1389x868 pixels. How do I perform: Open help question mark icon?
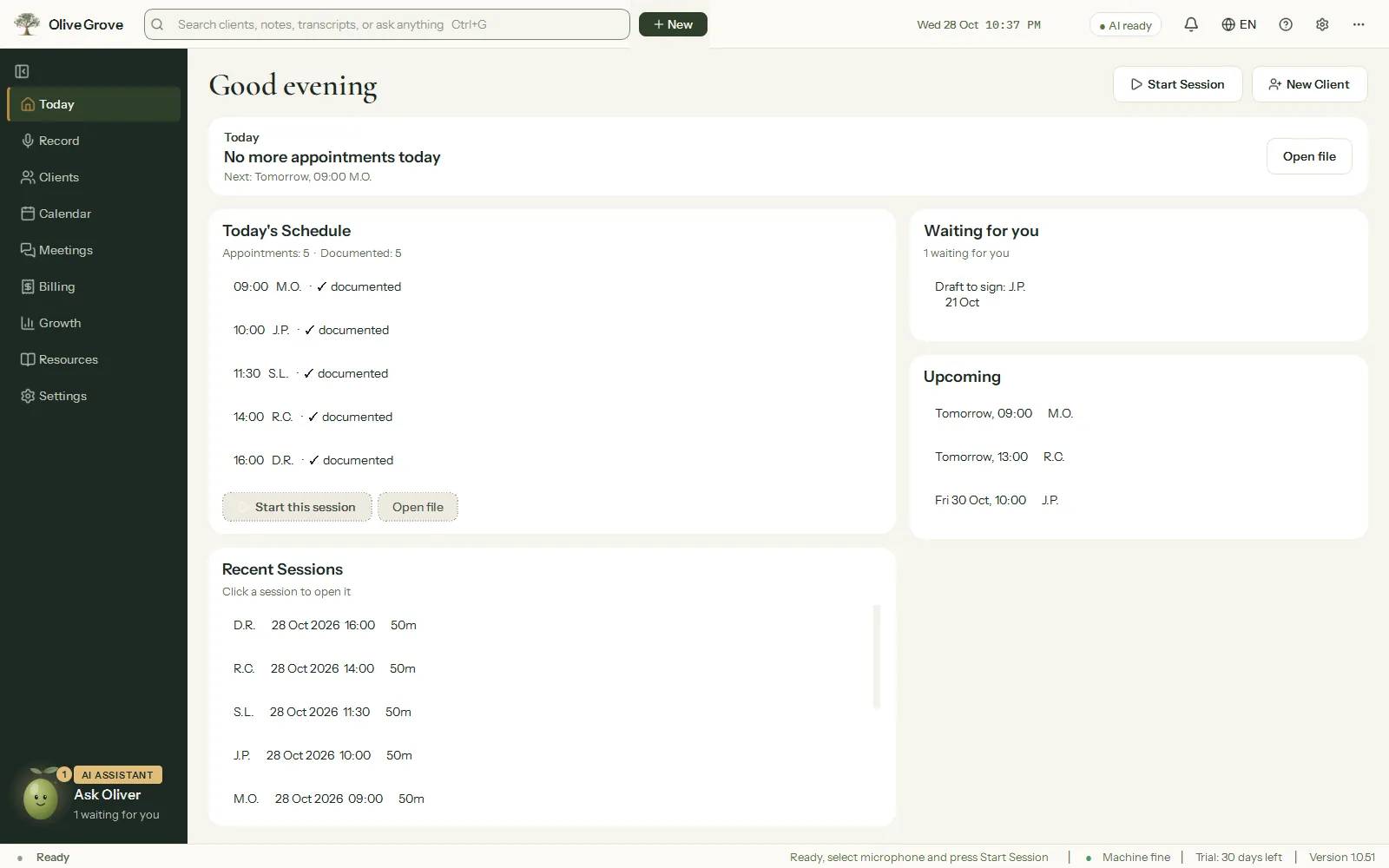(1286, 24)
